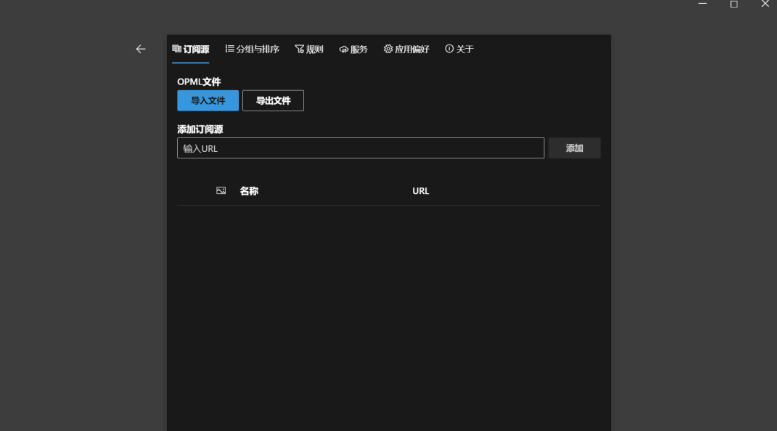
Task: Open the 关于 tab
Action: tap(465, 49)
